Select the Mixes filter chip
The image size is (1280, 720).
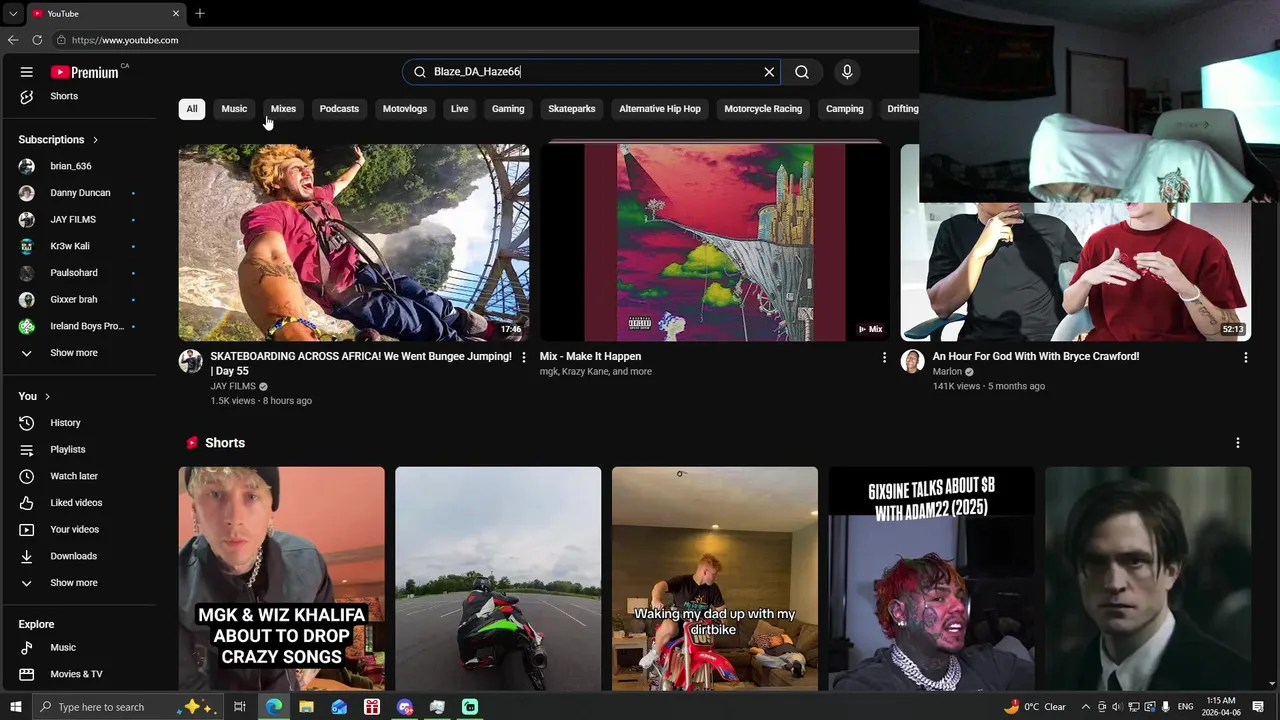pos(283,109)
